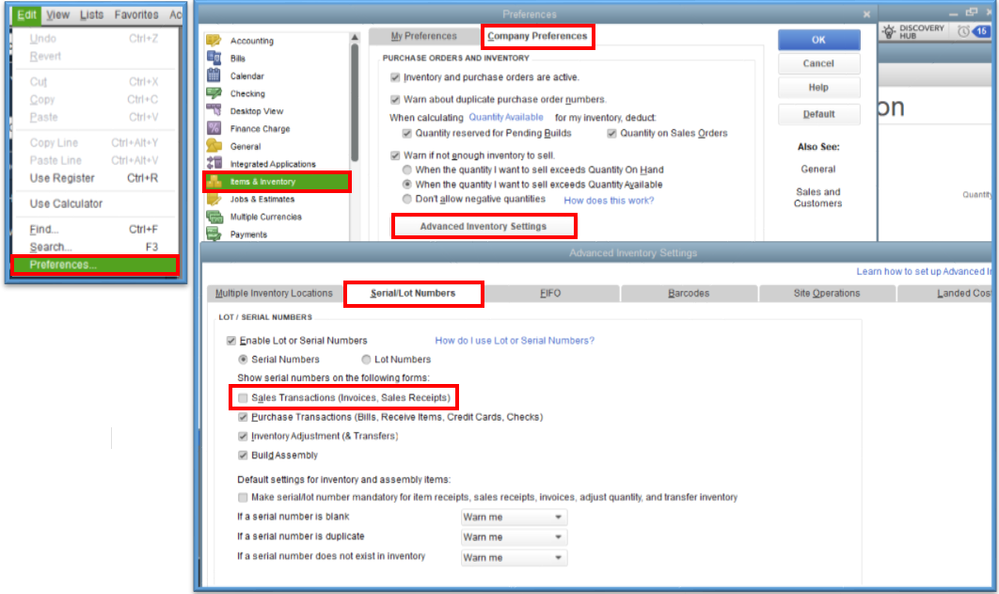The image size is (999, 594).
Task: Toggle Quantity reserved for Pending Builds
Action: [x=406, y=133]
